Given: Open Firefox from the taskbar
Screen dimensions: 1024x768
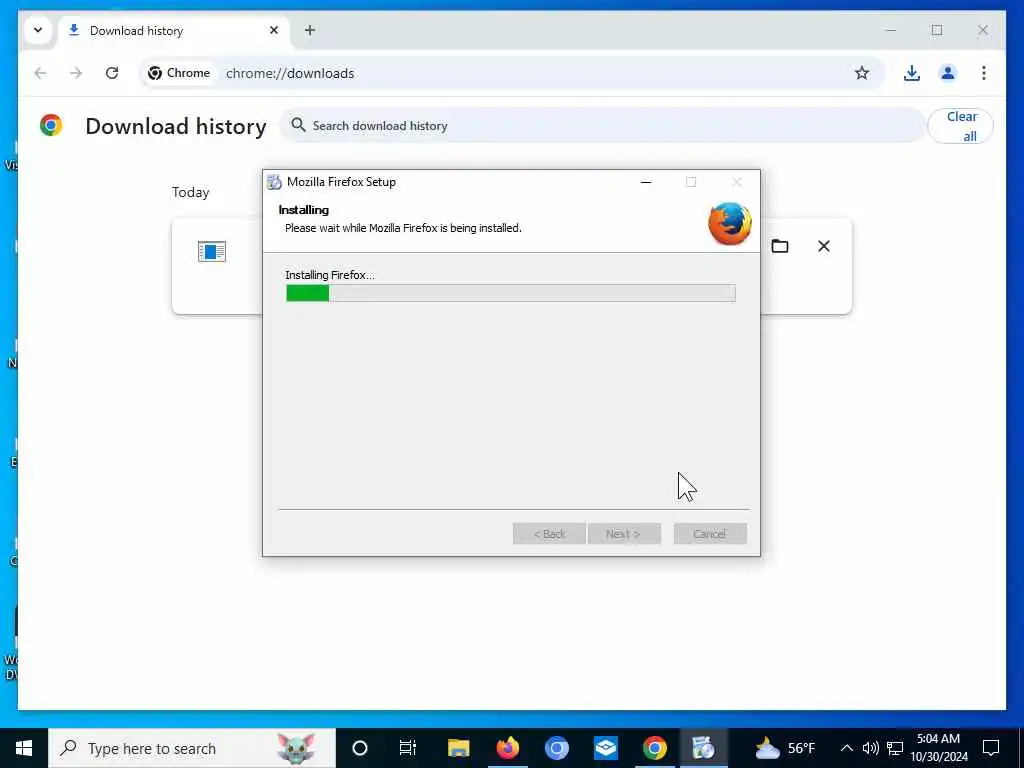Looking at the screenshot, I should coord(507,748).
